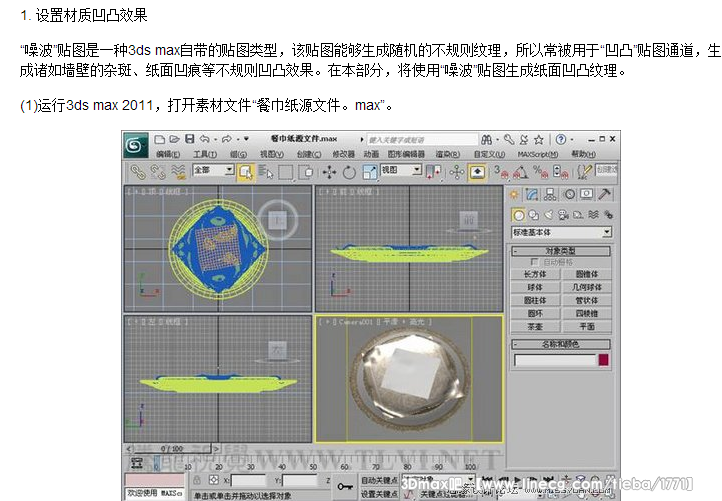Click the 平面 button

pos(587,326)
